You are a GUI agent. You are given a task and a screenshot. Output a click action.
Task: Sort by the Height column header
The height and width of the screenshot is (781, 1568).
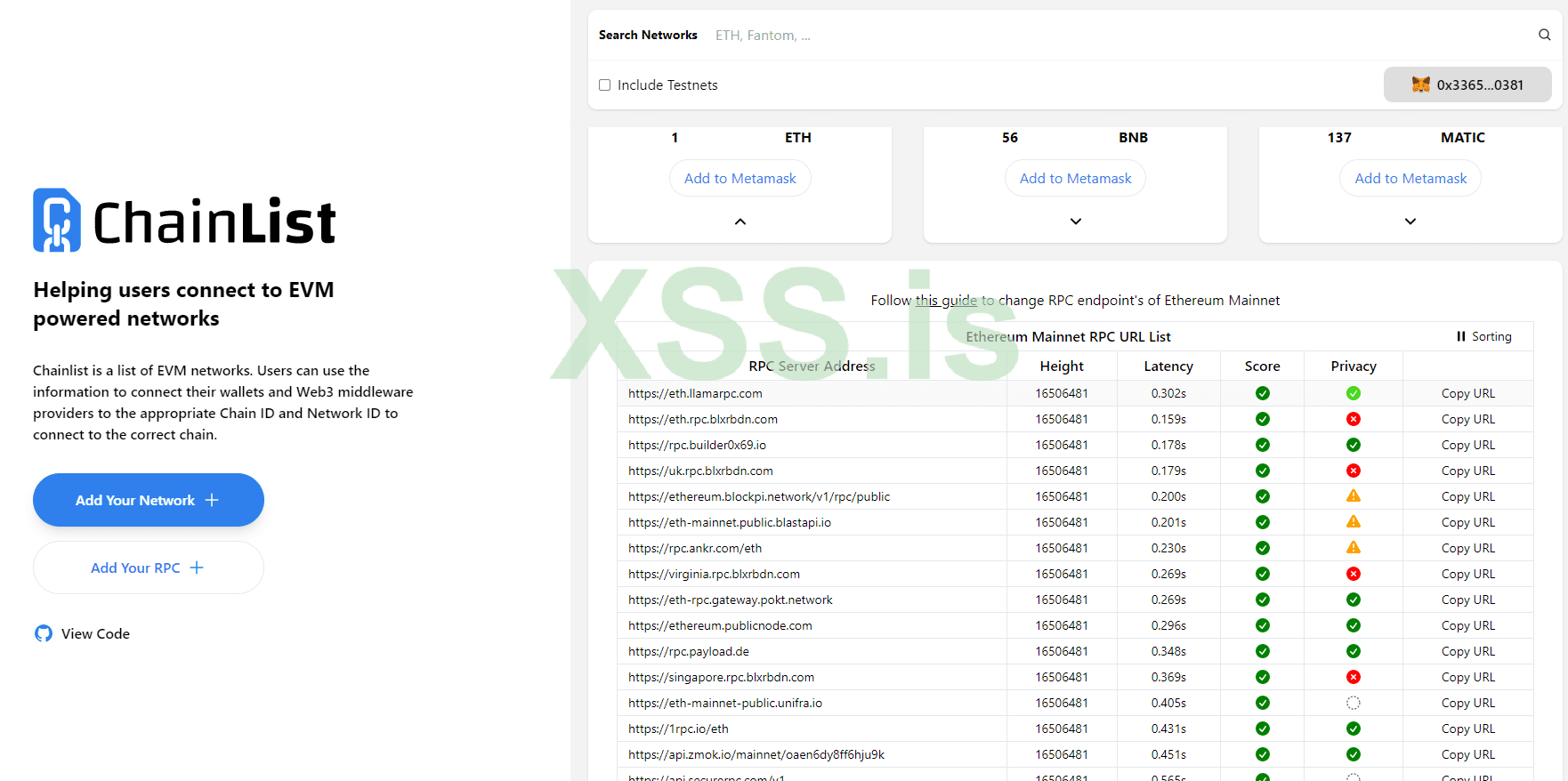tap(1061, 366)
